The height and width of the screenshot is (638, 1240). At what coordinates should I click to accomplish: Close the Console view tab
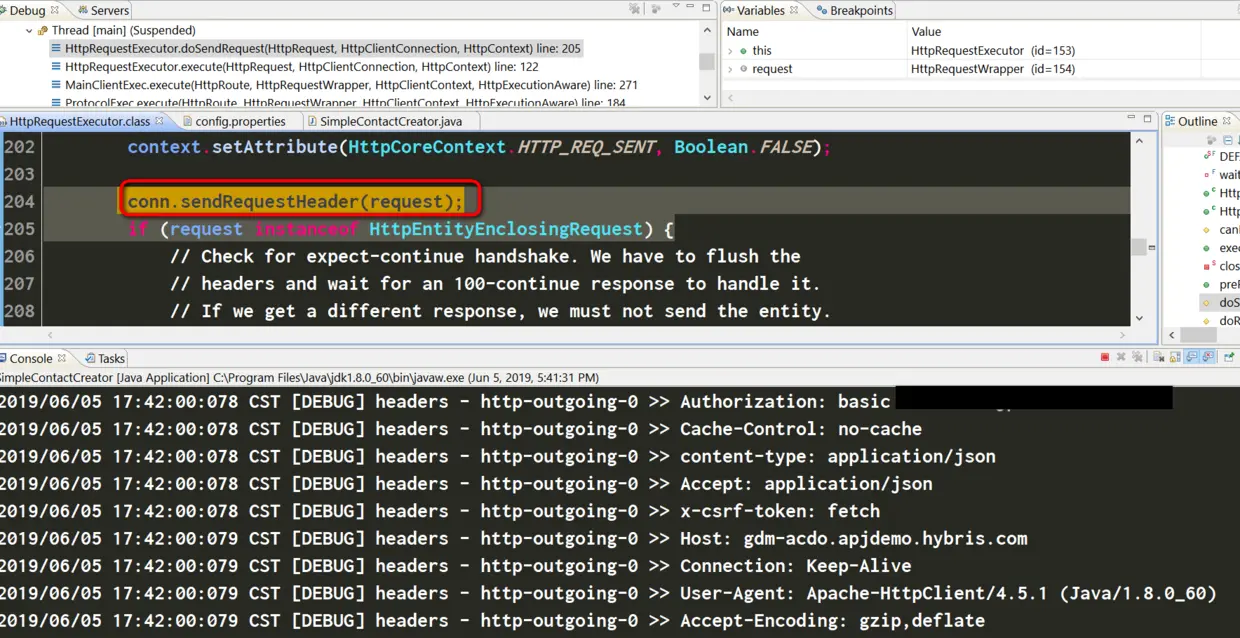tap(61, 357)
